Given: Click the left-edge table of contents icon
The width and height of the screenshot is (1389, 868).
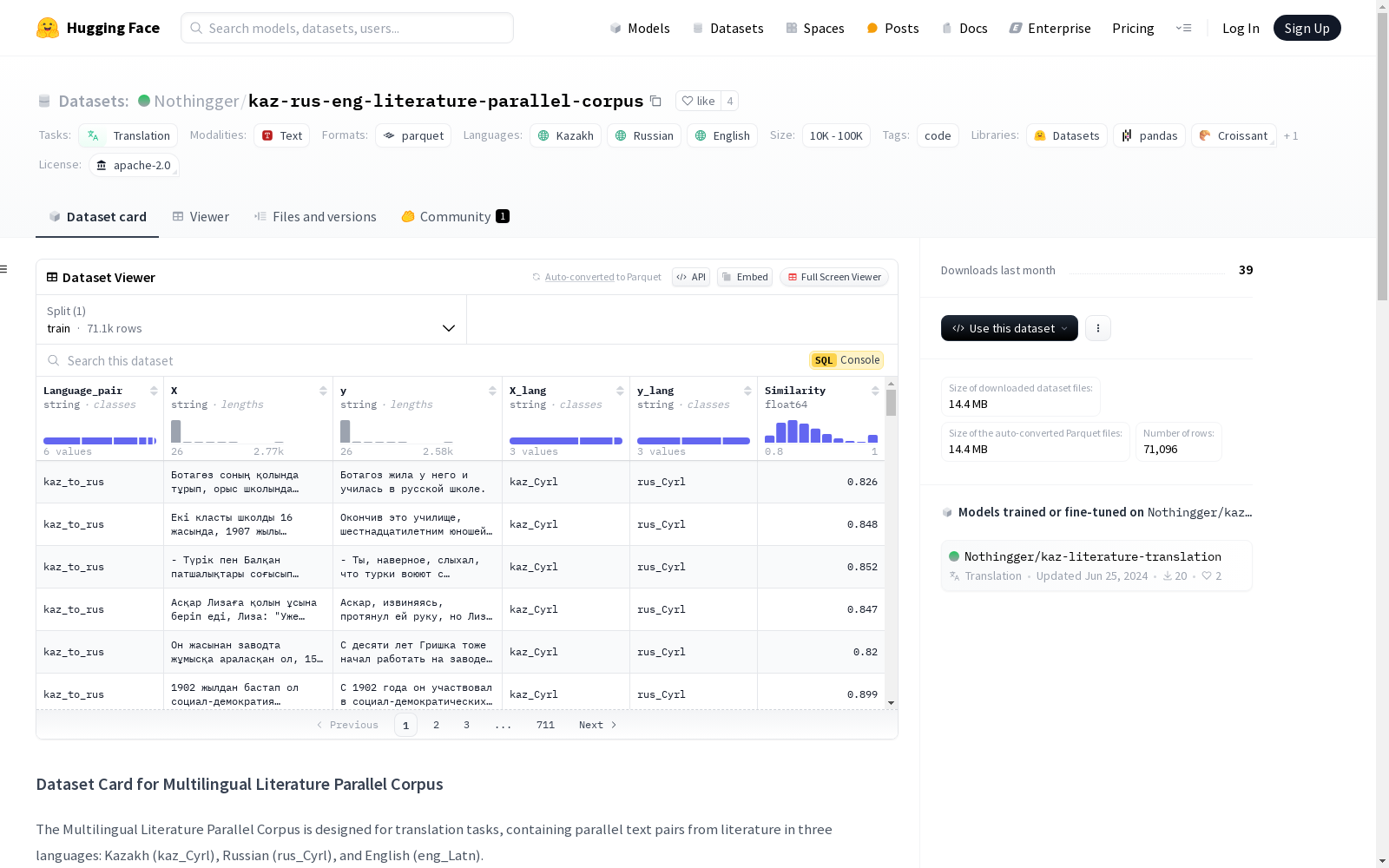Looking at the screenshot, I should tap(4, 269).
